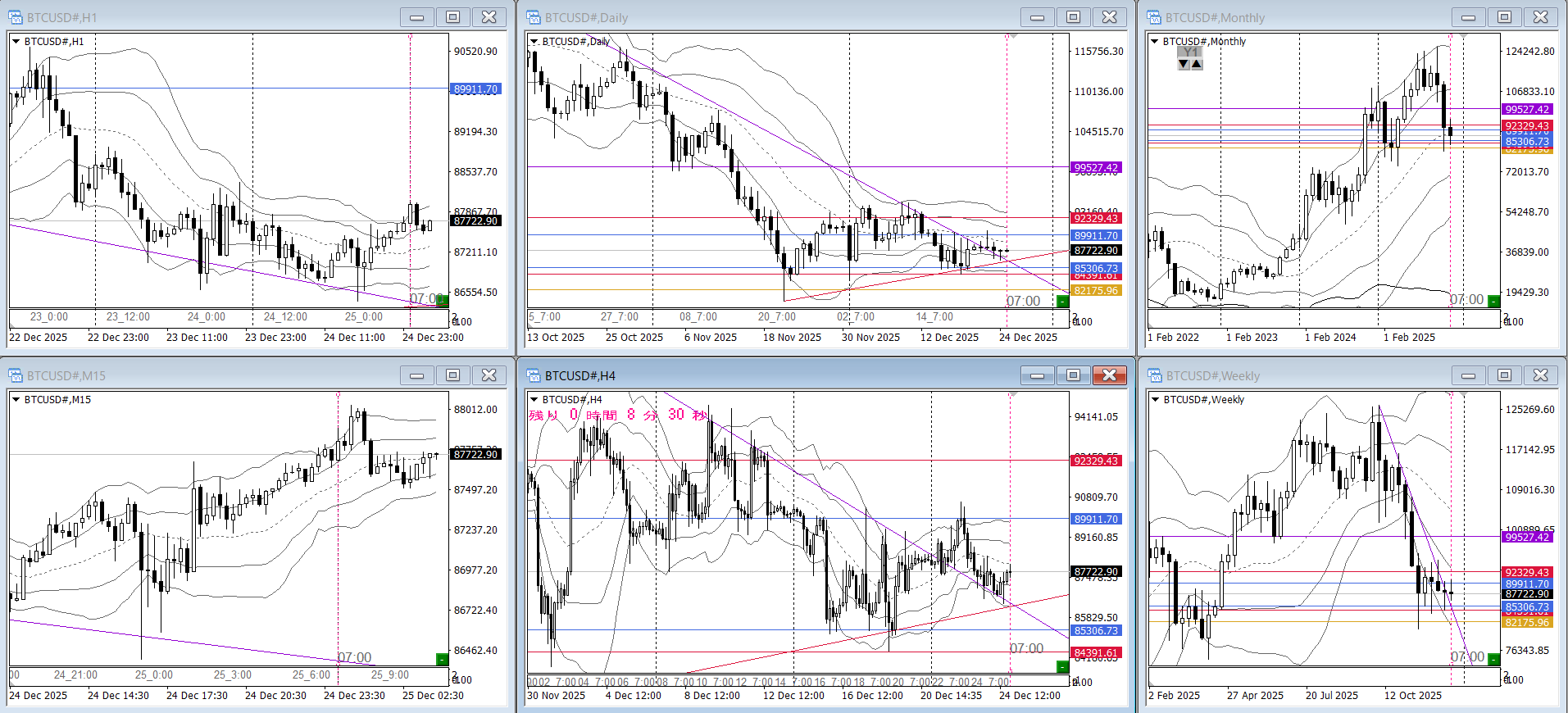Screen dimensions: 1568x713
Task: Click the chart icon in BTCUSD#,H1 title bar
Action: (x=16, y=17)
